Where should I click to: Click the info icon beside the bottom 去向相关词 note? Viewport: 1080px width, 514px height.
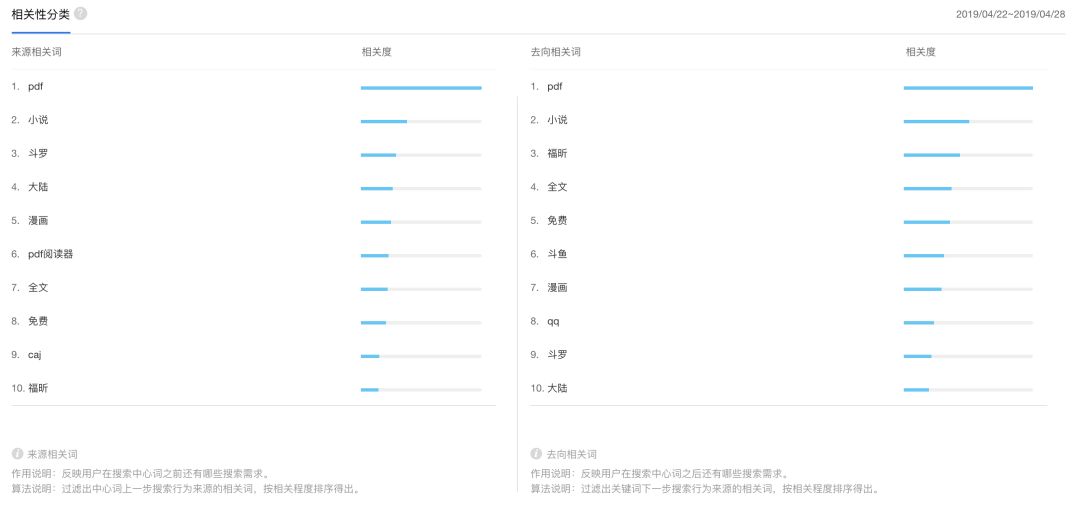pos(536,454)
